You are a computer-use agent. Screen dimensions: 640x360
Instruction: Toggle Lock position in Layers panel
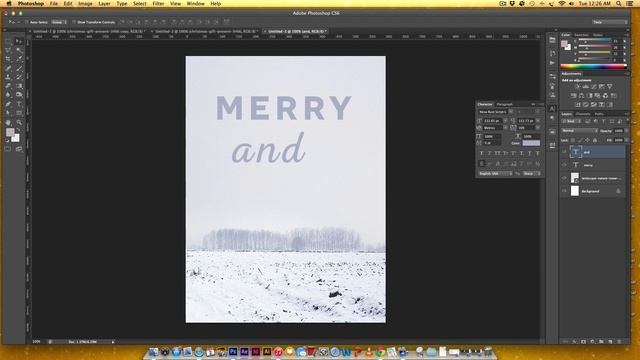pos(587,140)
